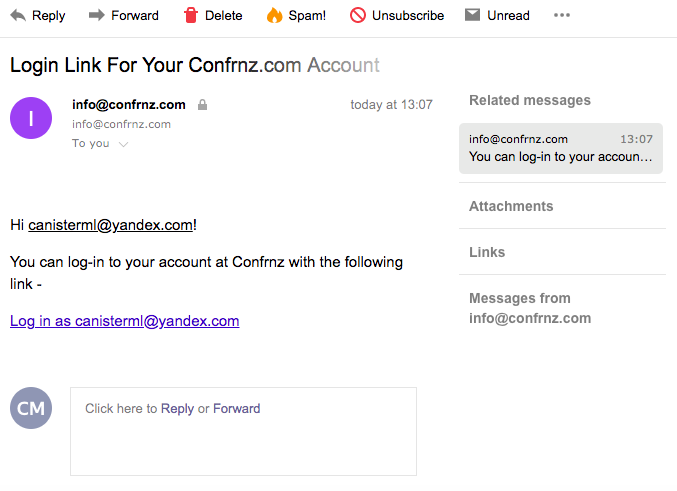Click the Reply arrow icon
Viewport: 677px width, 491px height.
18,16
